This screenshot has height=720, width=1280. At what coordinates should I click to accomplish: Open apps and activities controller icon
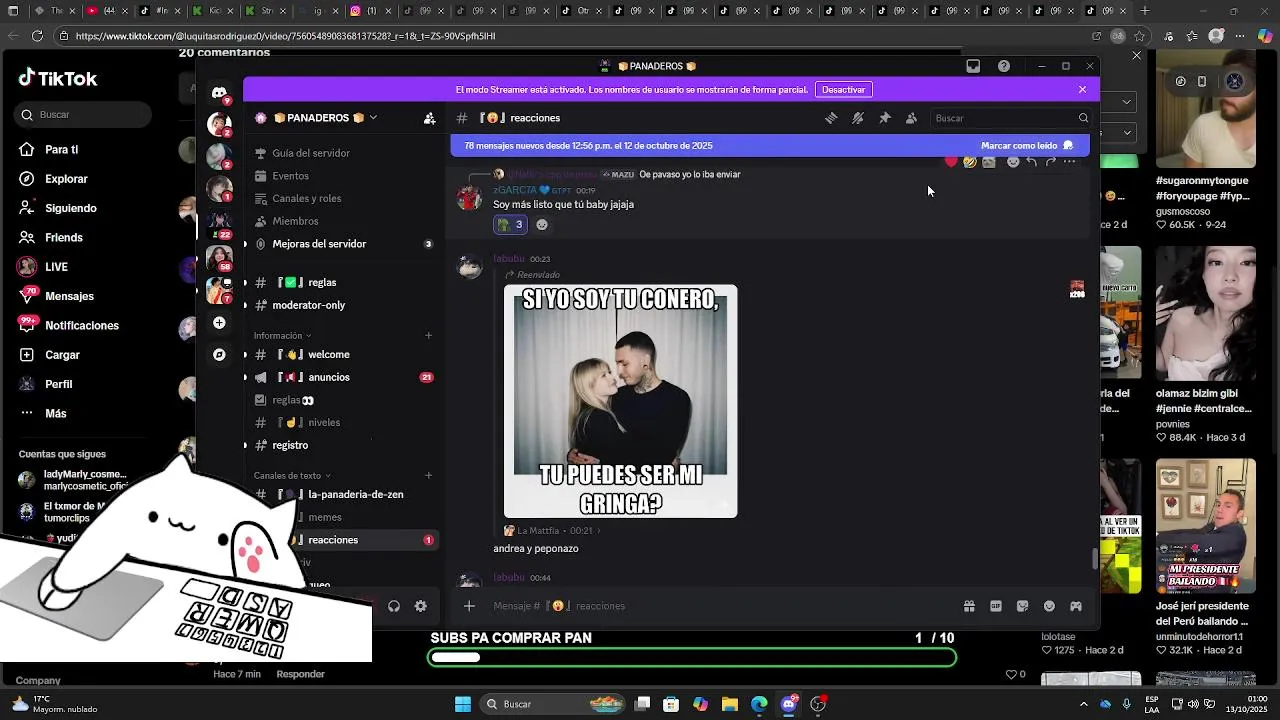click(1076, 606)
